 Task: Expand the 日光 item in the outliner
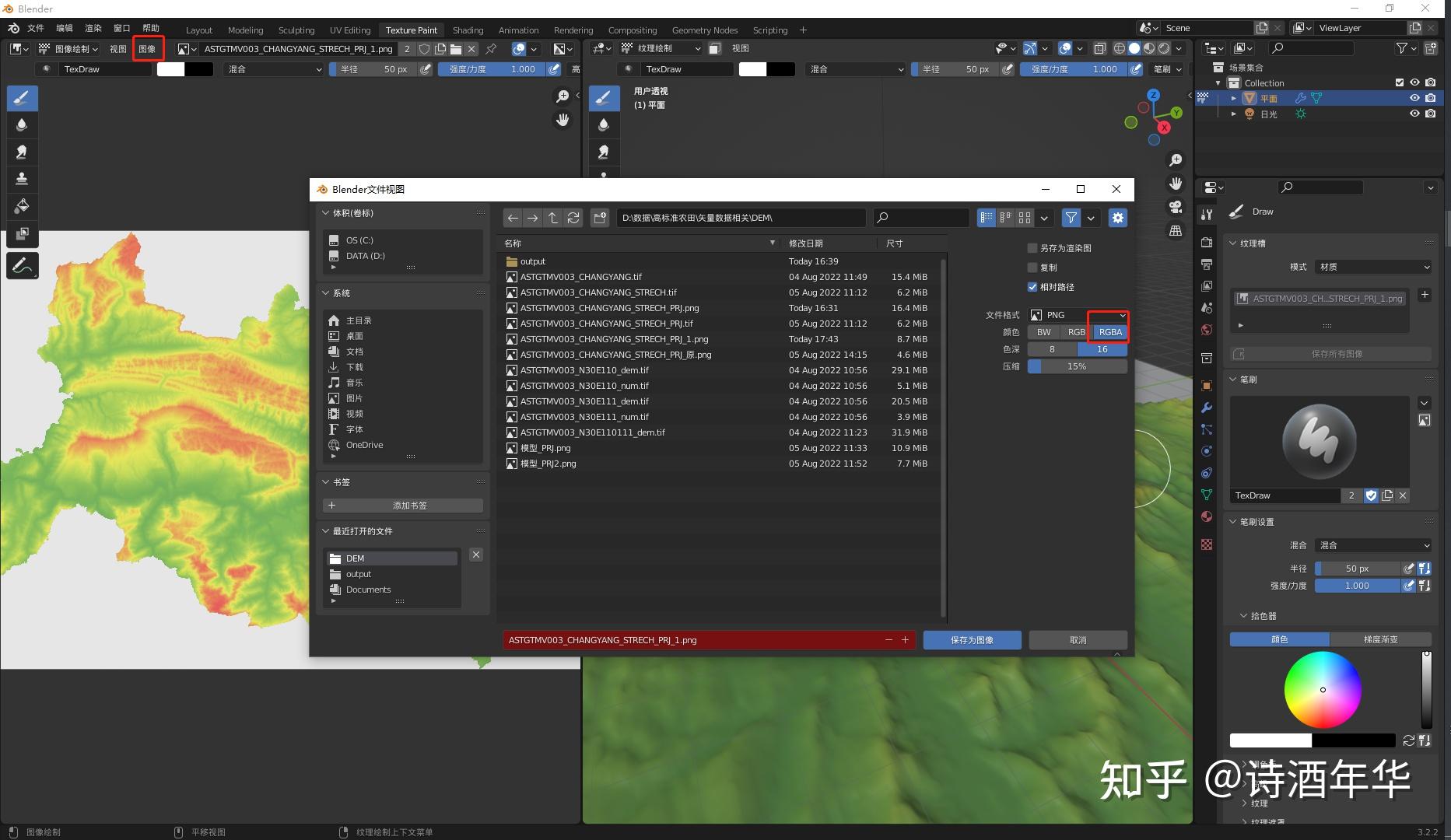[x=1233, y=114]
